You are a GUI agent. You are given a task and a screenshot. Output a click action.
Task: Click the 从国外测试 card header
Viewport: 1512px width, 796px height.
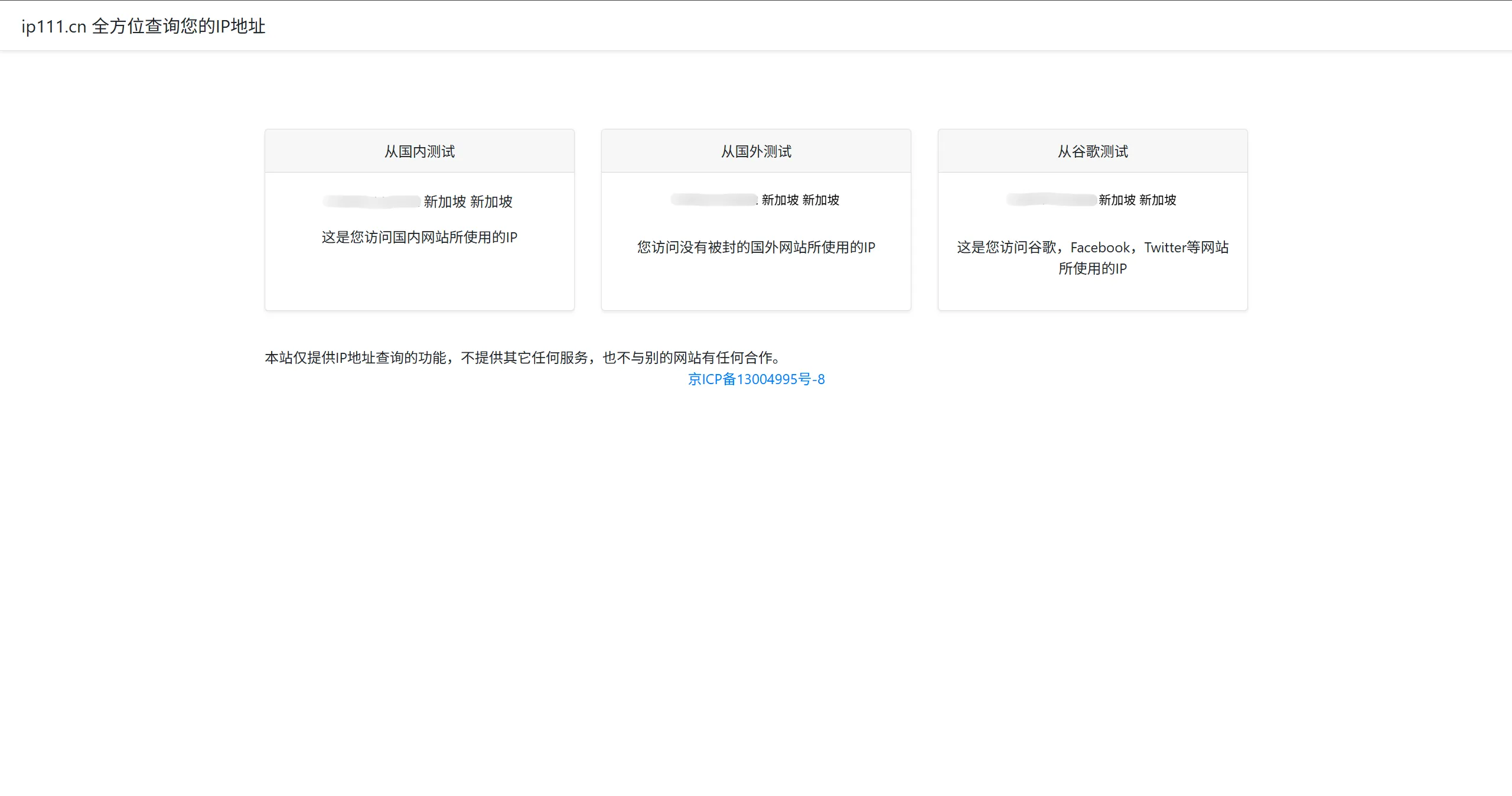756,151
